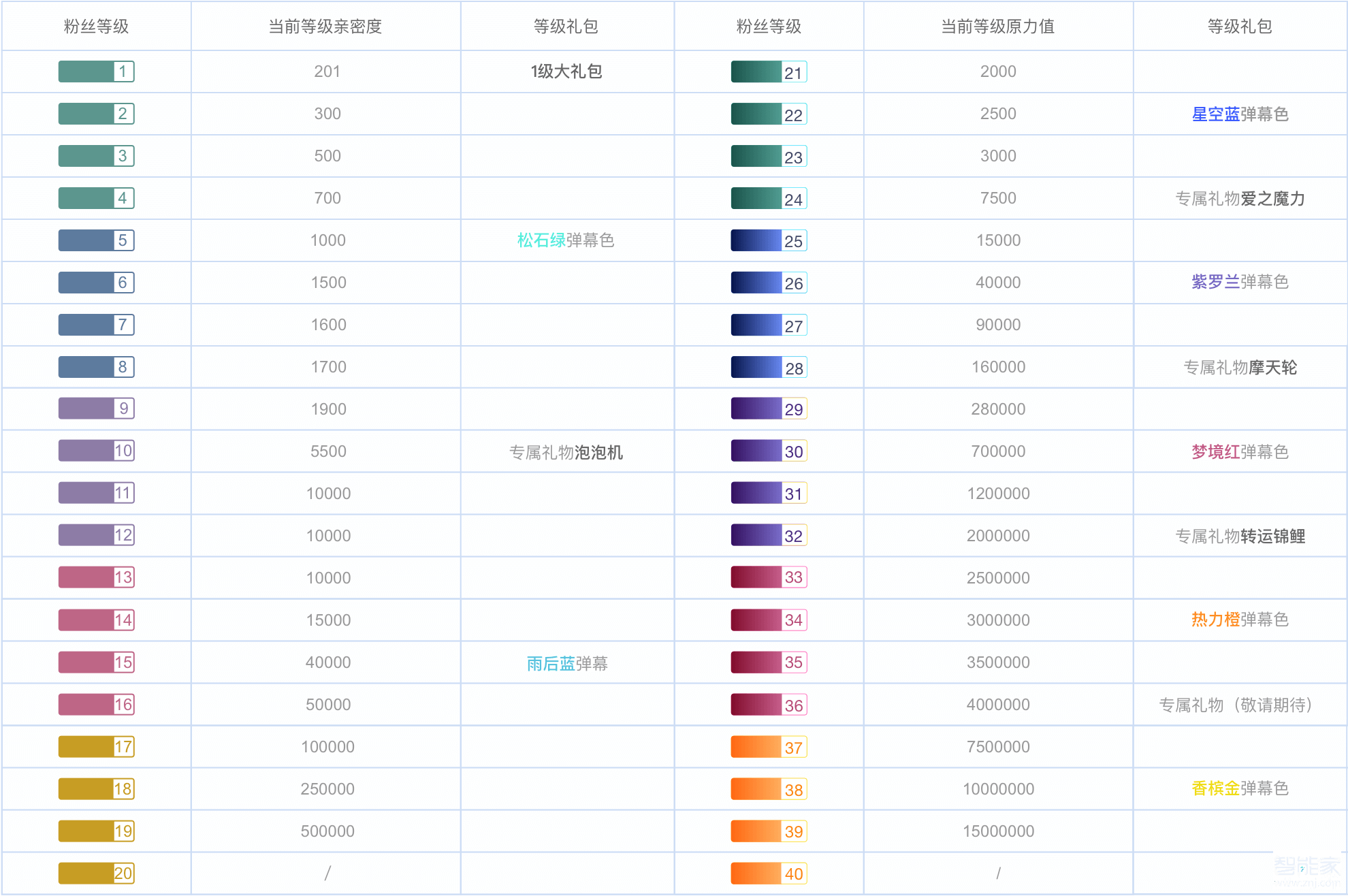Screen dimensions: 1348x896
Task: Click the level 13 pink badge icon
Action: pos(95,577)
